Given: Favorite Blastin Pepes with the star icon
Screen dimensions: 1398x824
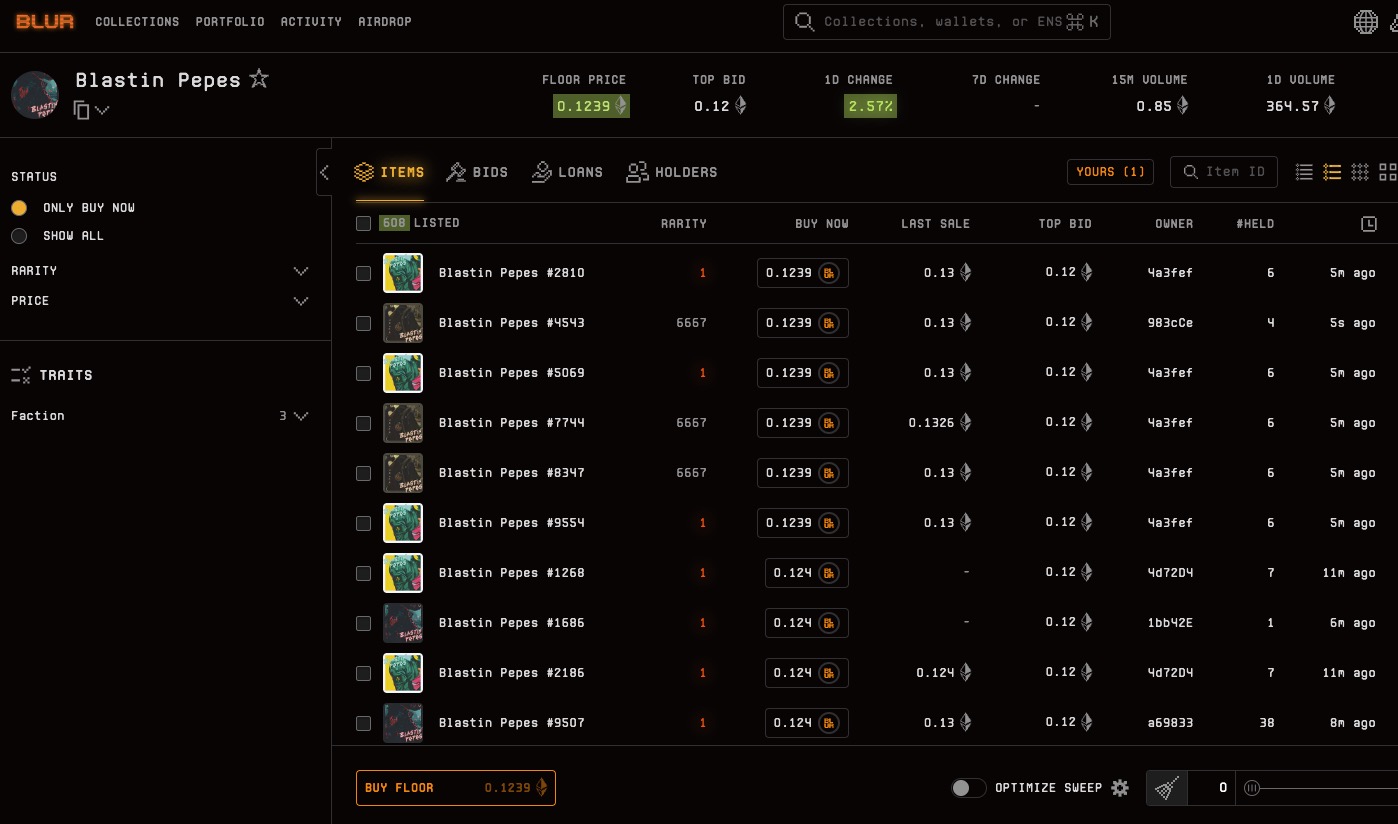Looking at the screenshot, I should (x=259, y=78).
